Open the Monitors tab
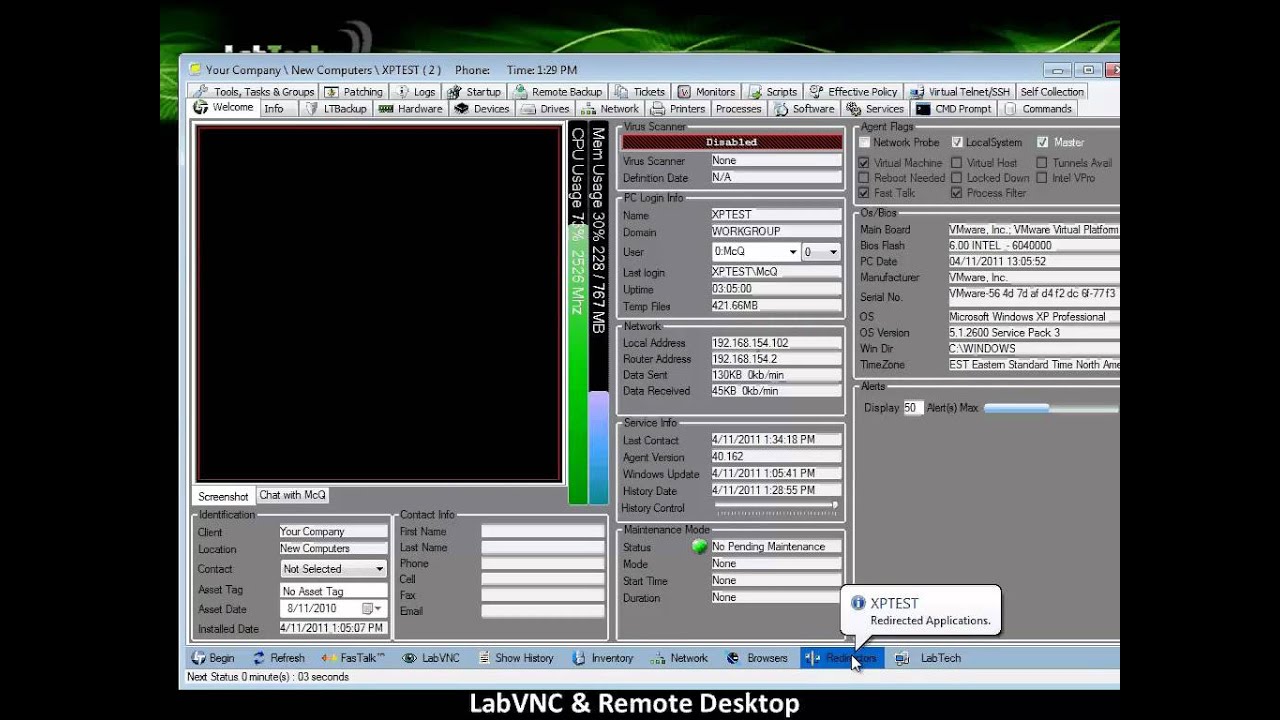Image resolution: width=1280 pixels, height=720 pixels. pyautogui.click(x=707, y=91)
